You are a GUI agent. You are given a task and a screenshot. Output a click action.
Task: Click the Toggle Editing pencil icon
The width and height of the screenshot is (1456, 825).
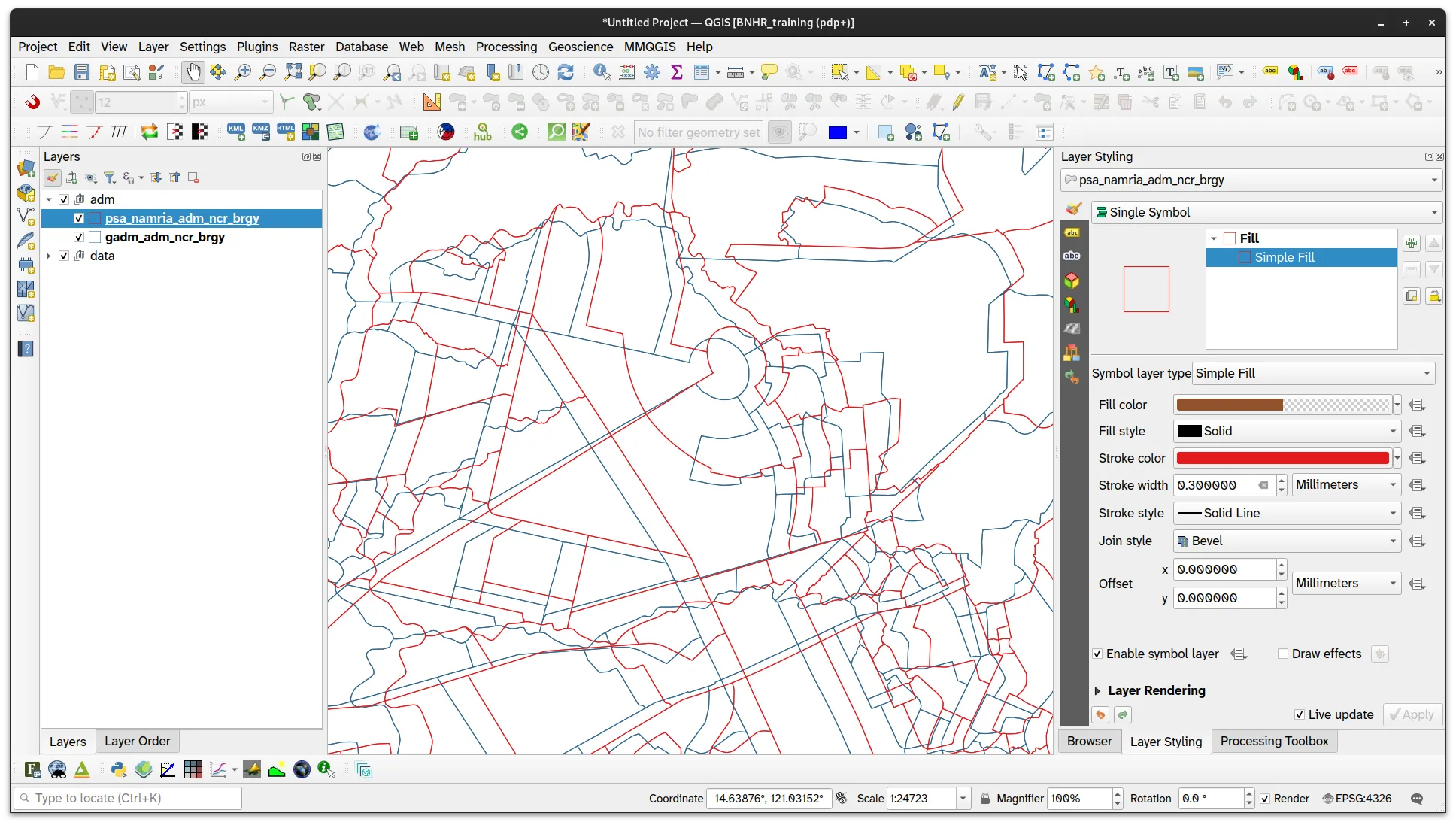957,102
